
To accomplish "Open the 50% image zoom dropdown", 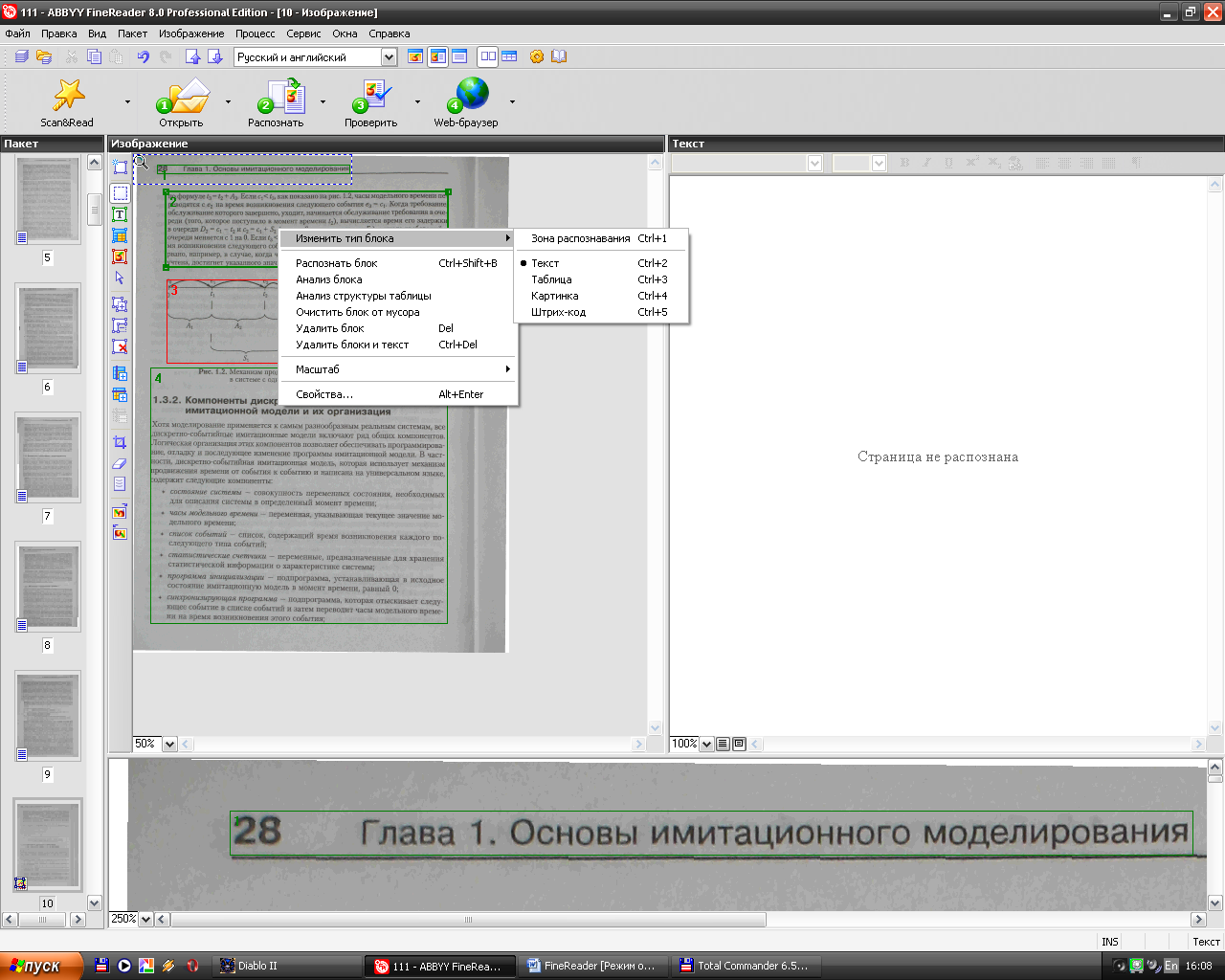I will click(169, 744).
